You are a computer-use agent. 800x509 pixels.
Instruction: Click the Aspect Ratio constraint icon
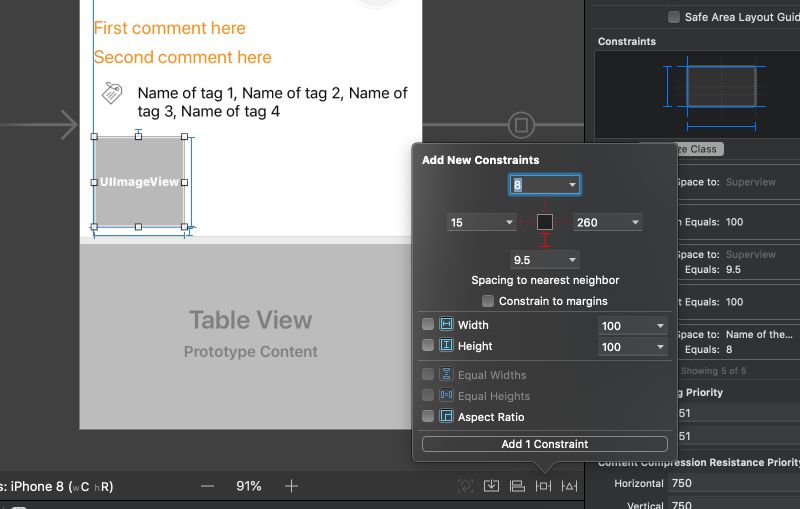[x=446, y=416]
